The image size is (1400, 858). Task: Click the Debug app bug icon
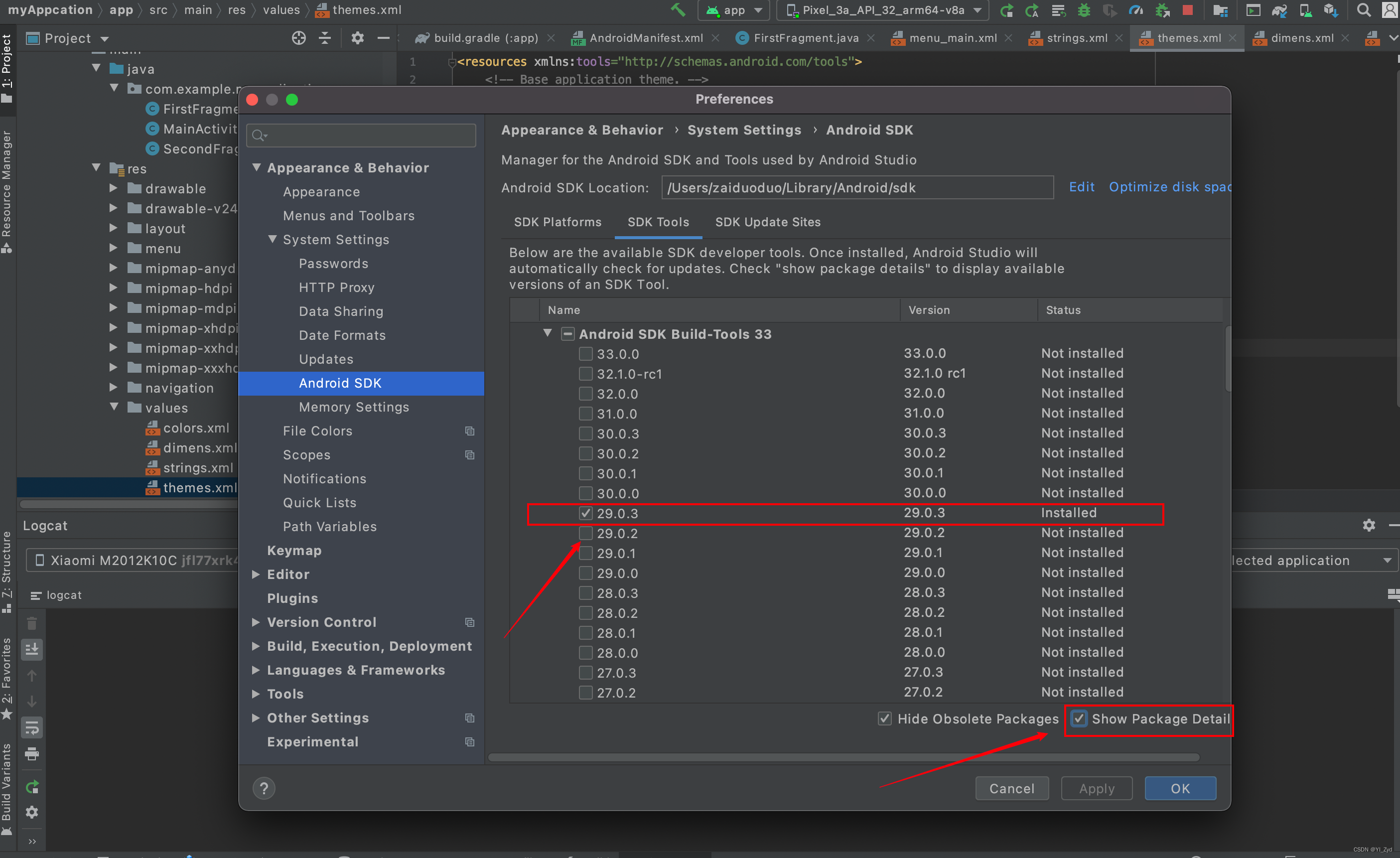(x=1084, y=9)
